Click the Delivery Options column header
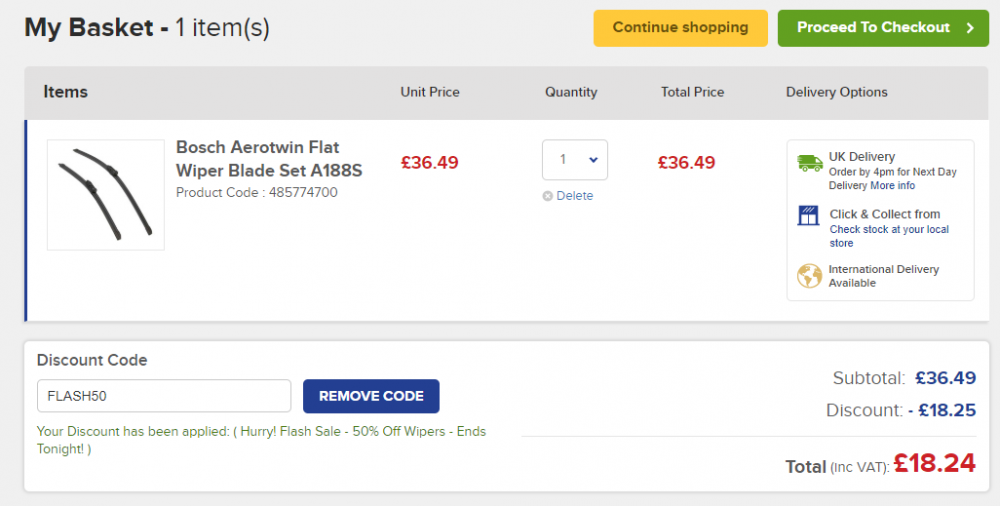The width and height of the screenshot is (1000, 506). click(x=836, y=92)
